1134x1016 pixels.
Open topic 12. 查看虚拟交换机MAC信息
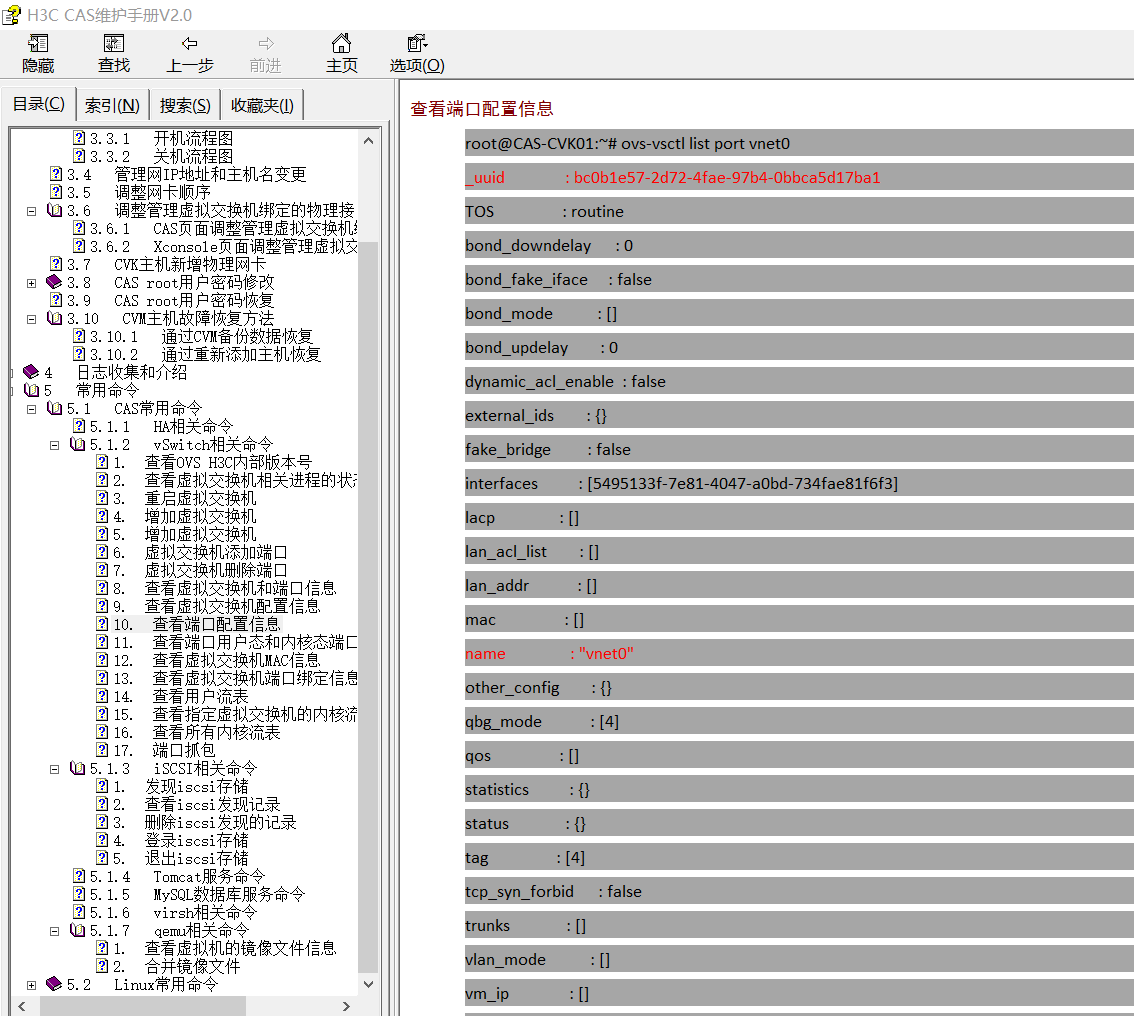[217, 660]
